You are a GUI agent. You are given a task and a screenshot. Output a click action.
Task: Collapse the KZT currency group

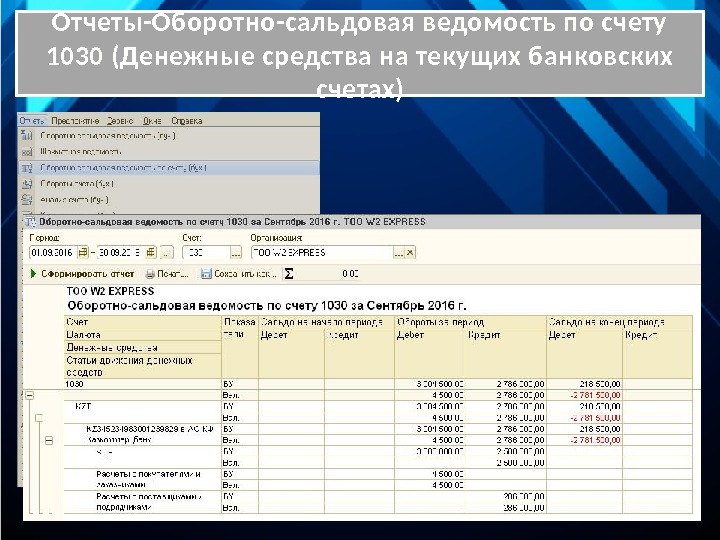tap(39, 417)
